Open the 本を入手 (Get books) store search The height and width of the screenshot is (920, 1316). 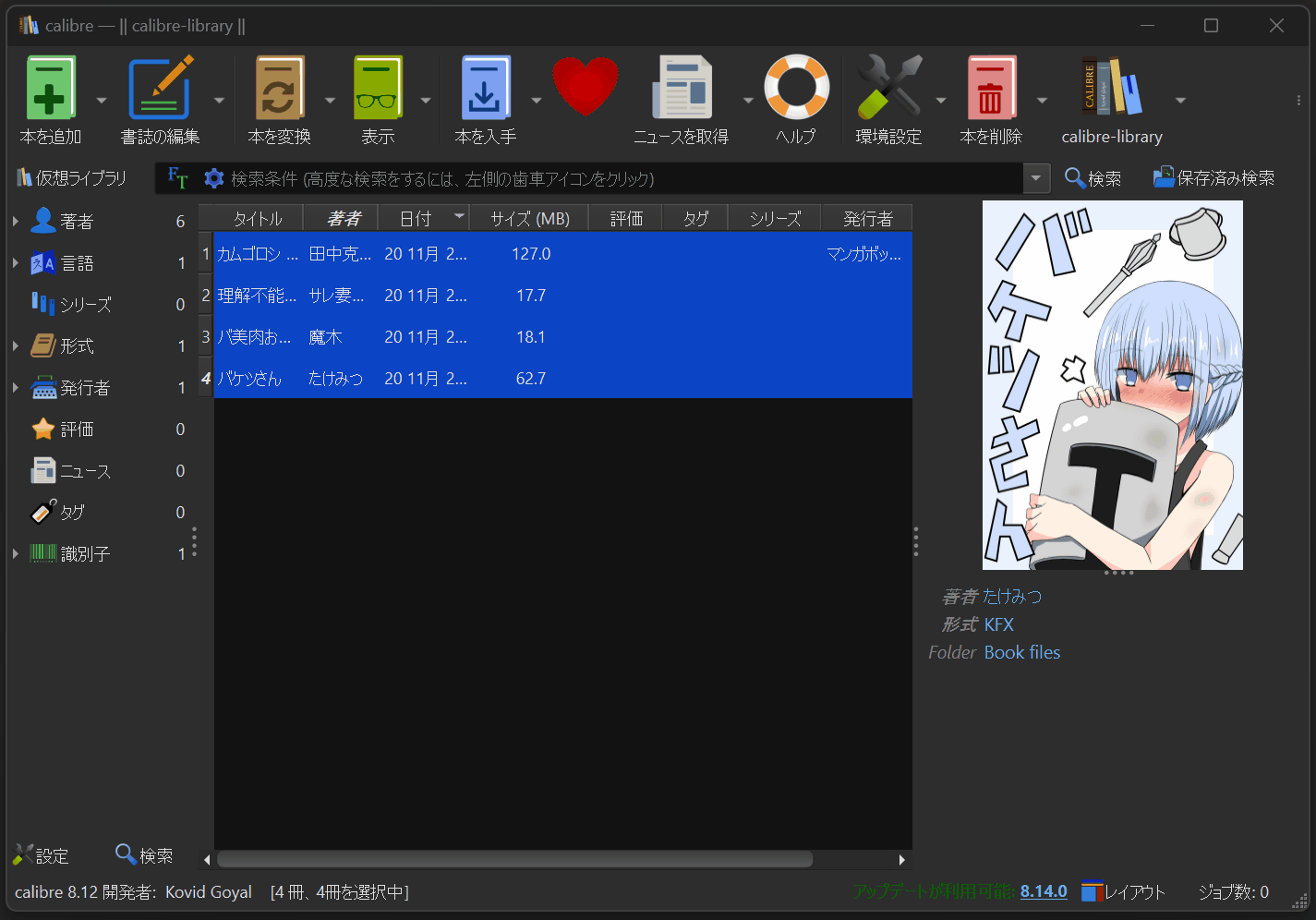(x=484, y=88)
